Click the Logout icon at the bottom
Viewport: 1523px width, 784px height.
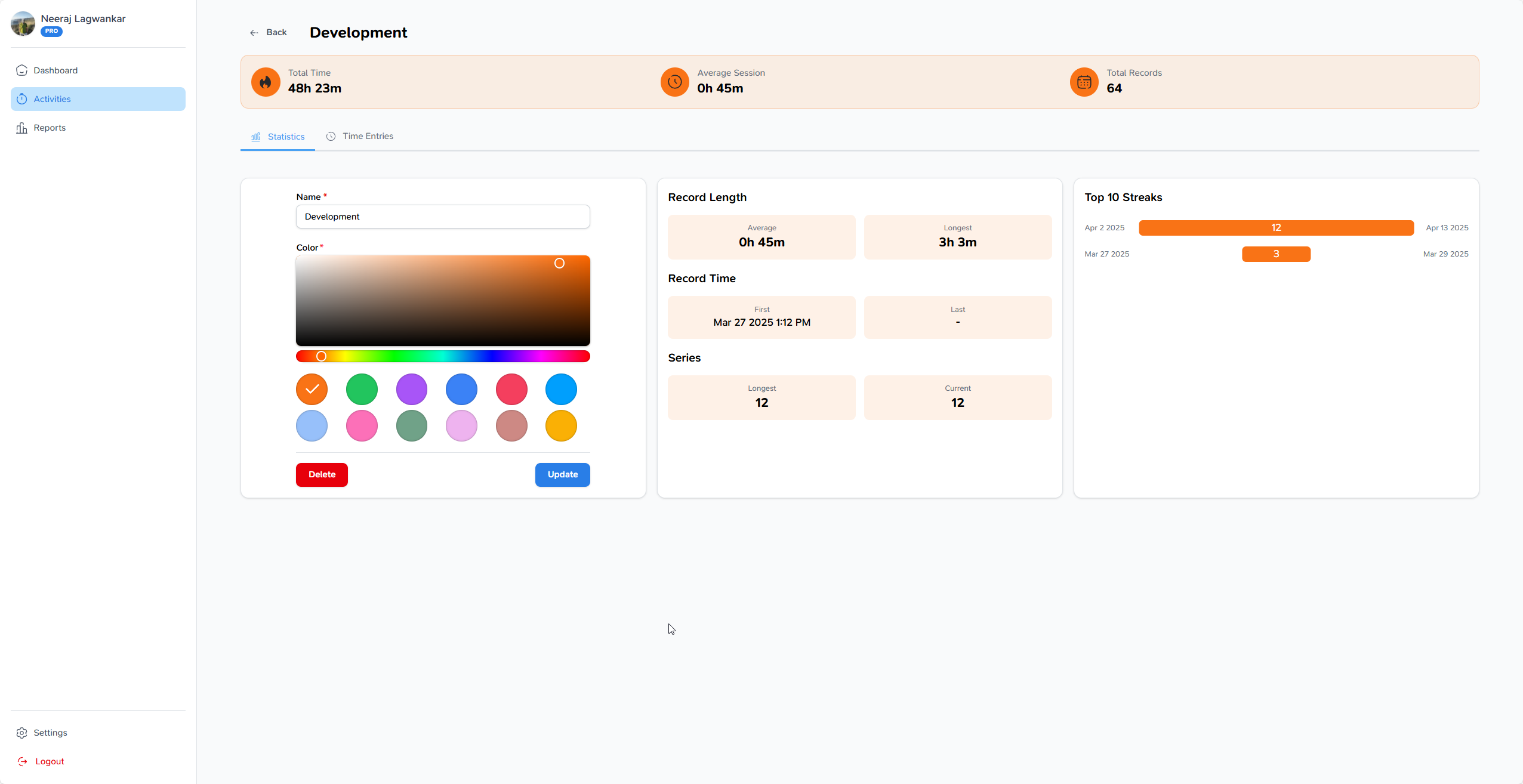22,761
